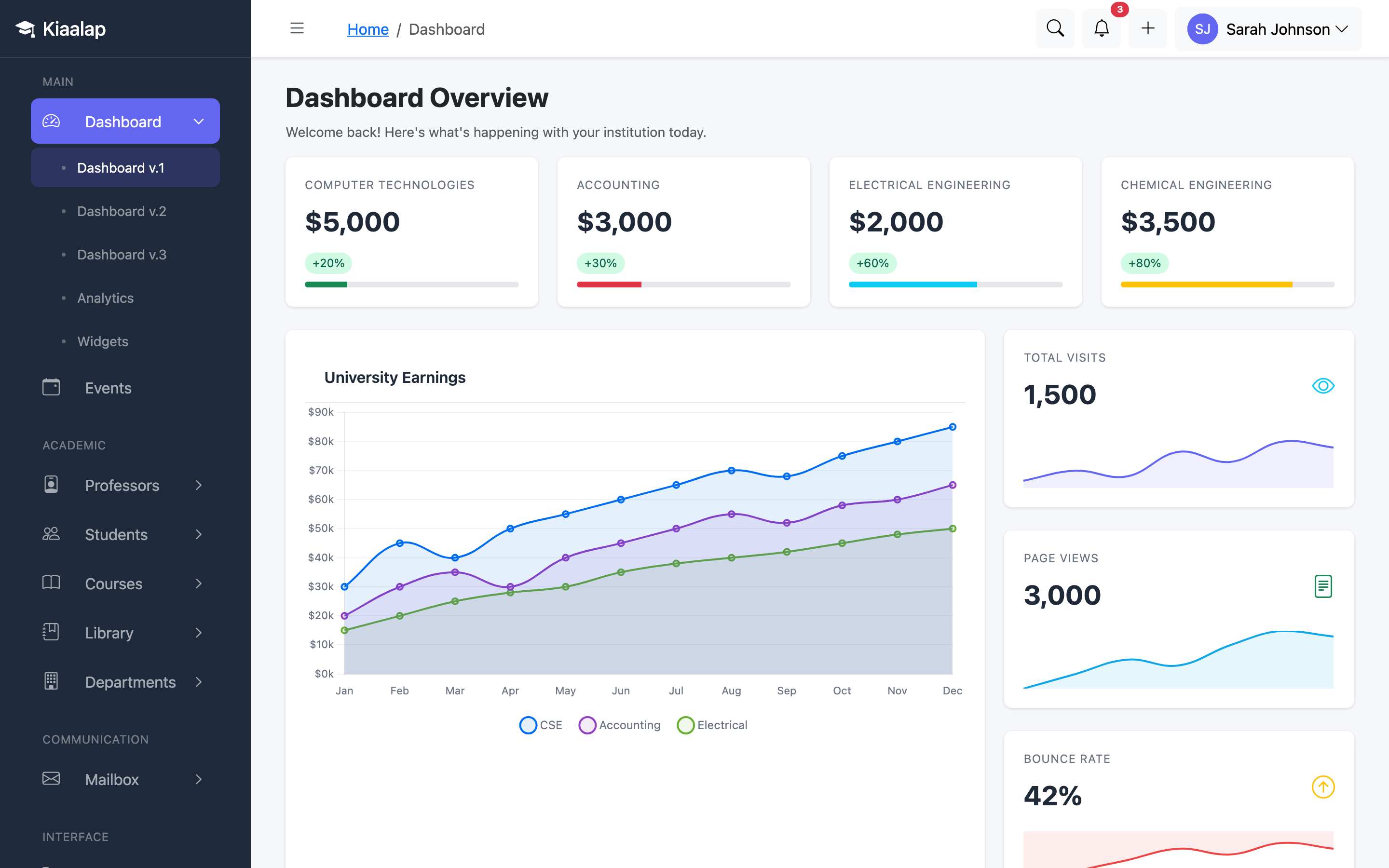The image size is (1389, 868).
Task: Click the +80% growth badge
Action: 1144,263
